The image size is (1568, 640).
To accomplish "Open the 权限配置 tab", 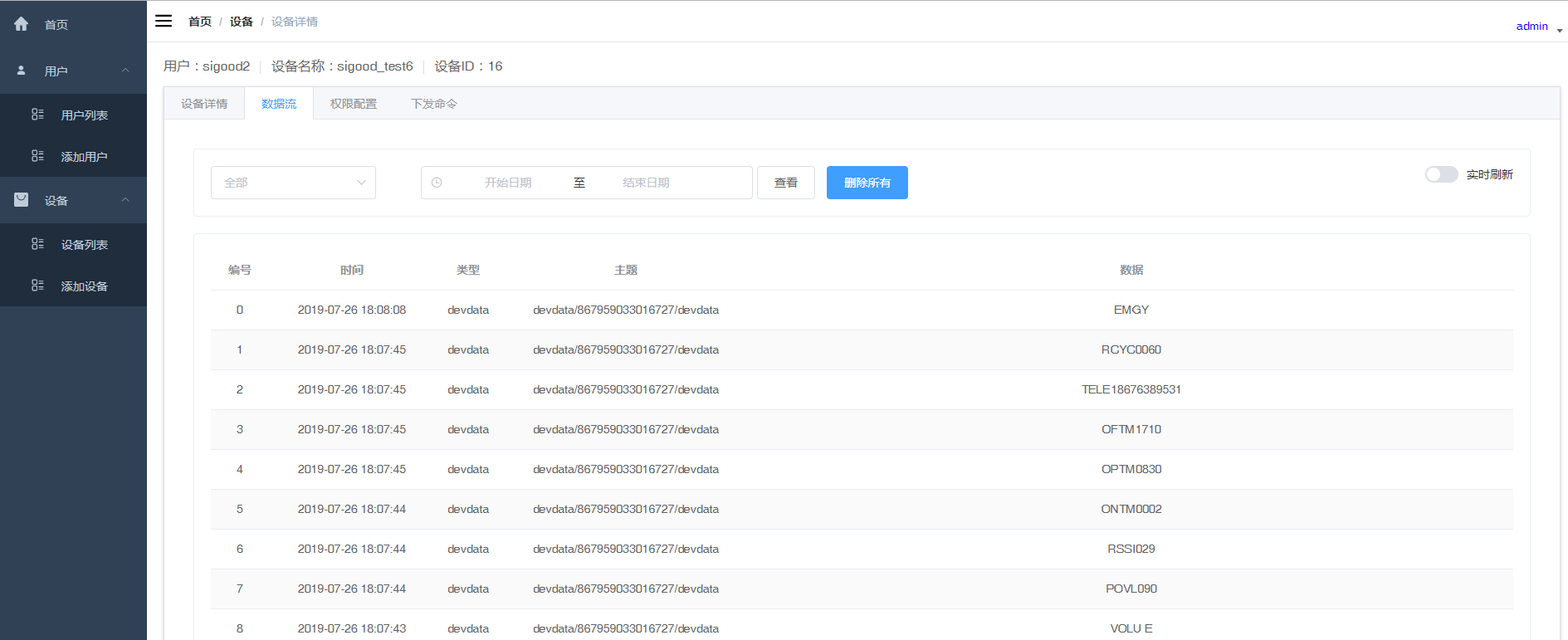I will tap(354, 104).
